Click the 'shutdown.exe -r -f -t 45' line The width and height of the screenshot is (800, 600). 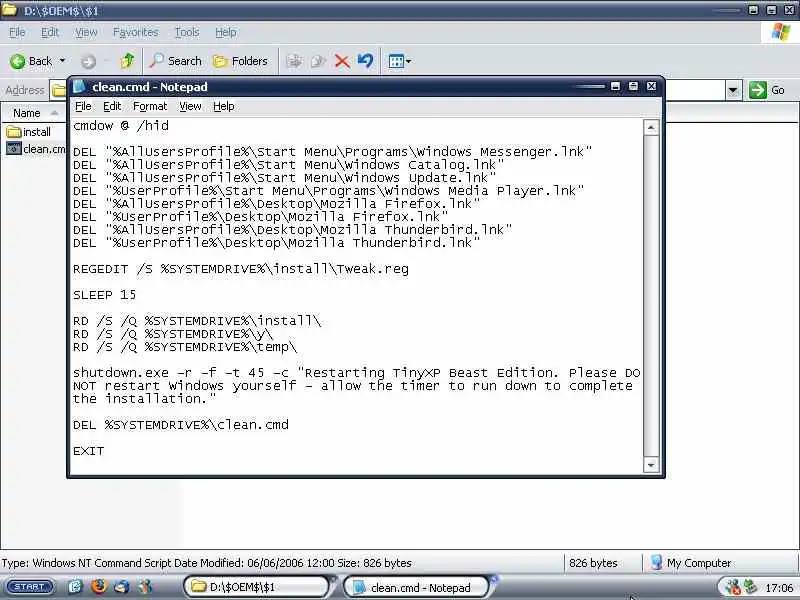point(357,373)
